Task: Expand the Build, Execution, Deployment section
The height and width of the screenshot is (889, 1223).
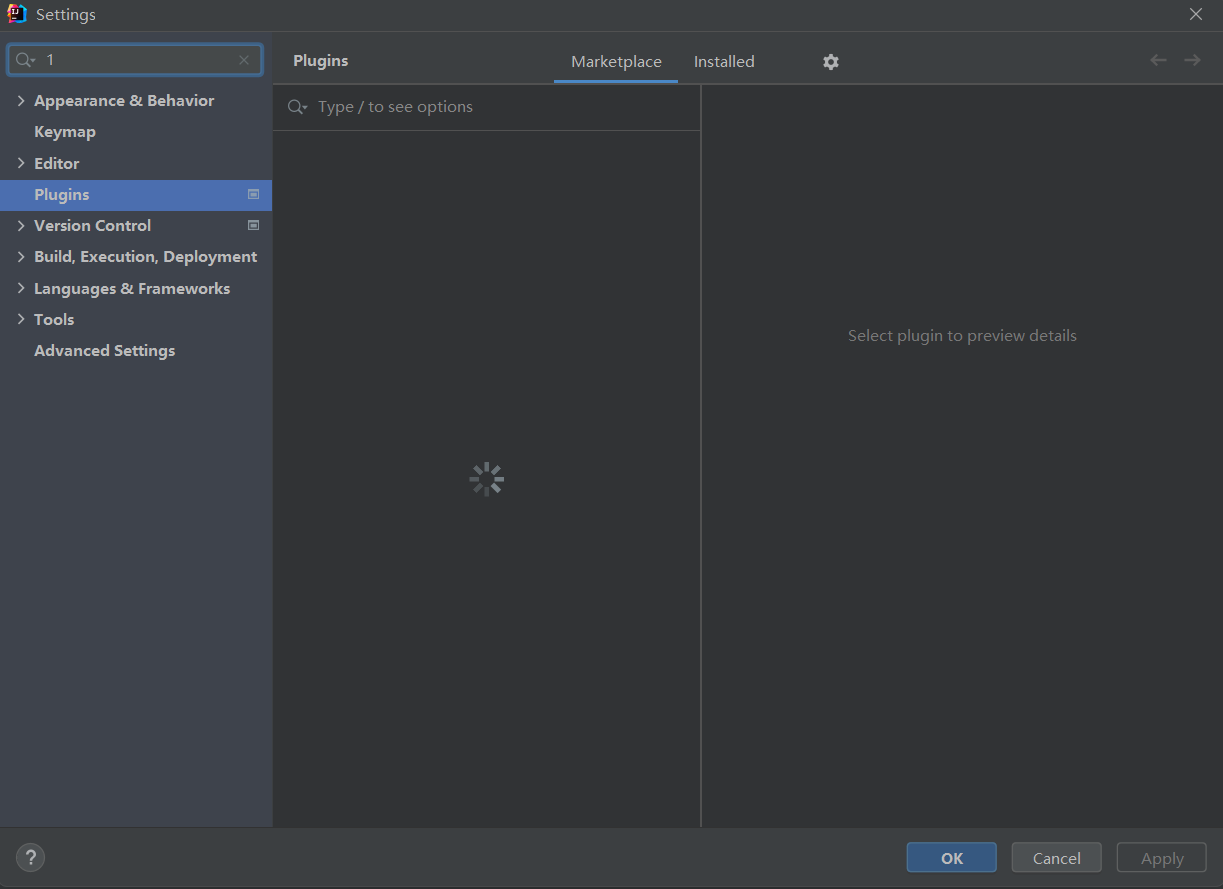Action: 21,257
